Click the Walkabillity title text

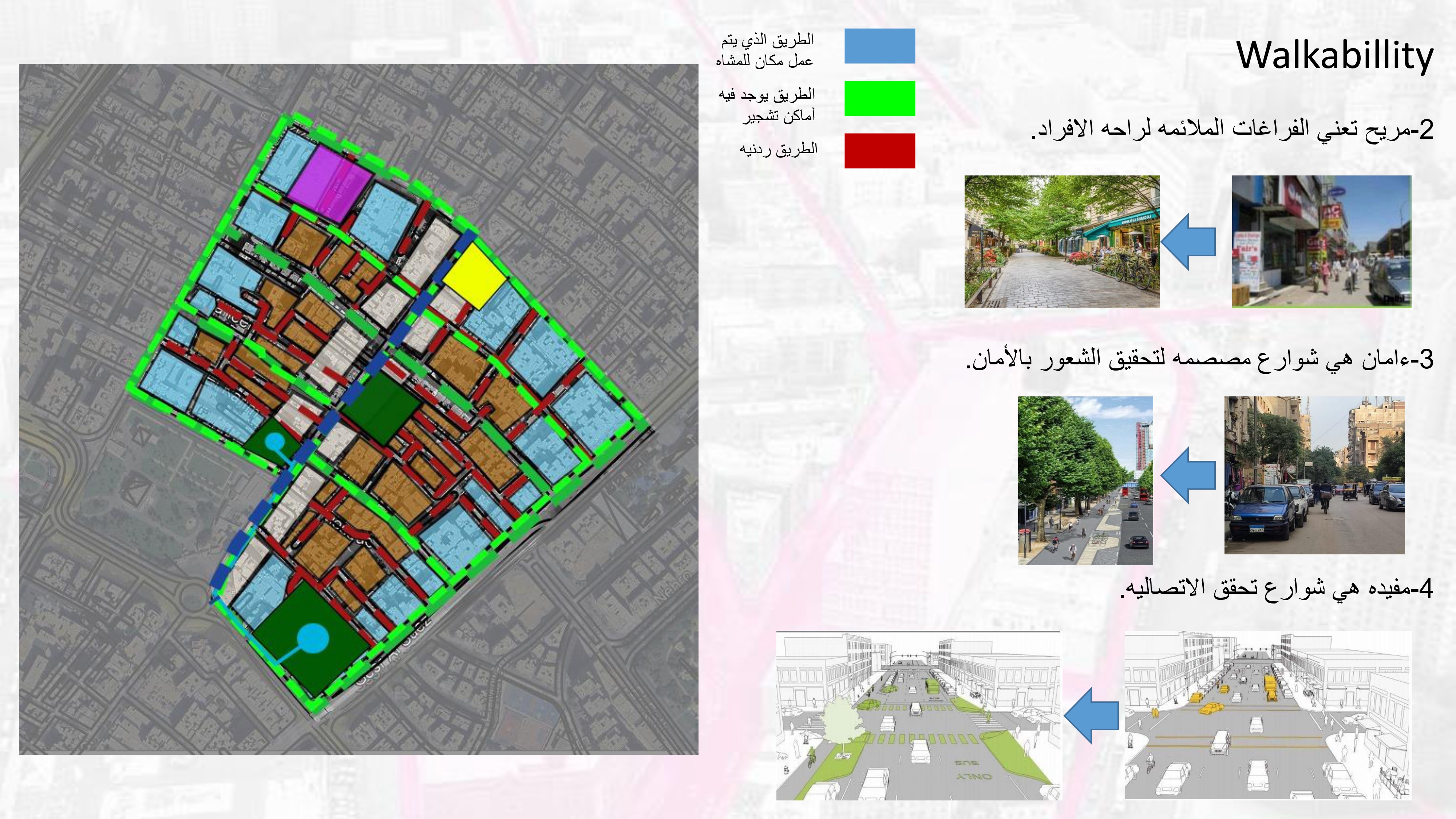click(1334, 55)
